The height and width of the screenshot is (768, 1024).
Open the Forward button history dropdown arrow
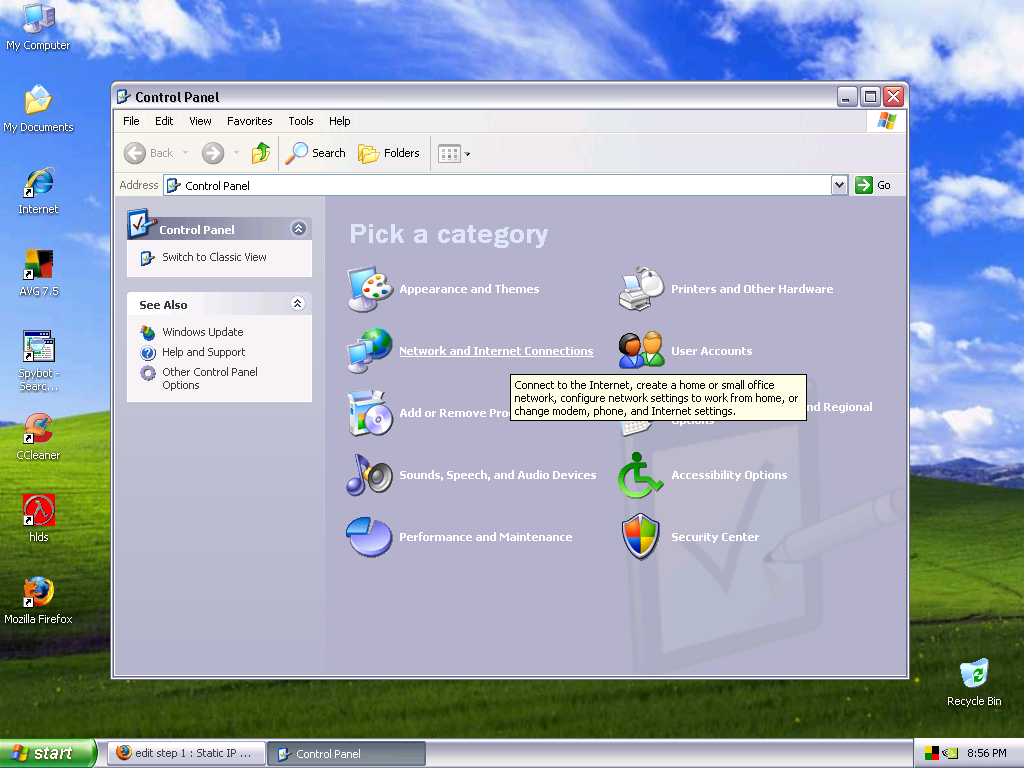236,153
